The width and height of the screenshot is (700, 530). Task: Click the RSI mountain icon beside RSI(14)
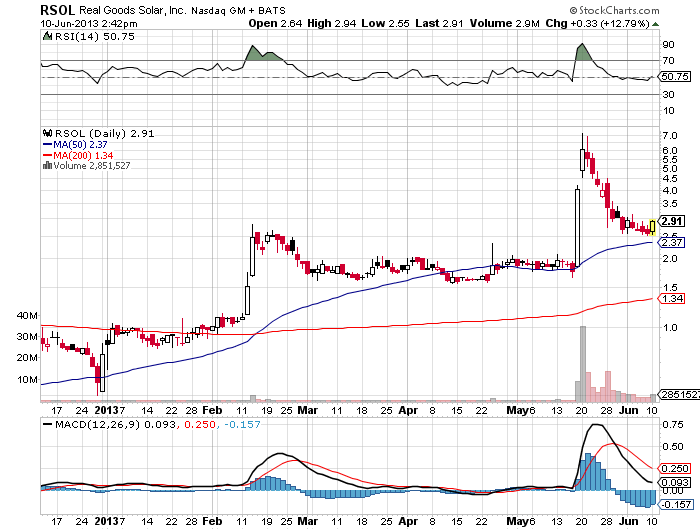click(x=47, y=36)
